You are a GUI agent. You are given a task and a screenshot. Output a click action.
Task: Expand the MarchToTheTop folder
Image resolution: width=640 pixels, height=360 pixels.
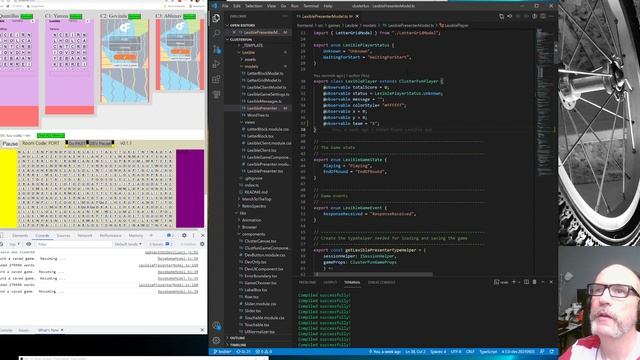pyautogui.click(x=256, y=199)
